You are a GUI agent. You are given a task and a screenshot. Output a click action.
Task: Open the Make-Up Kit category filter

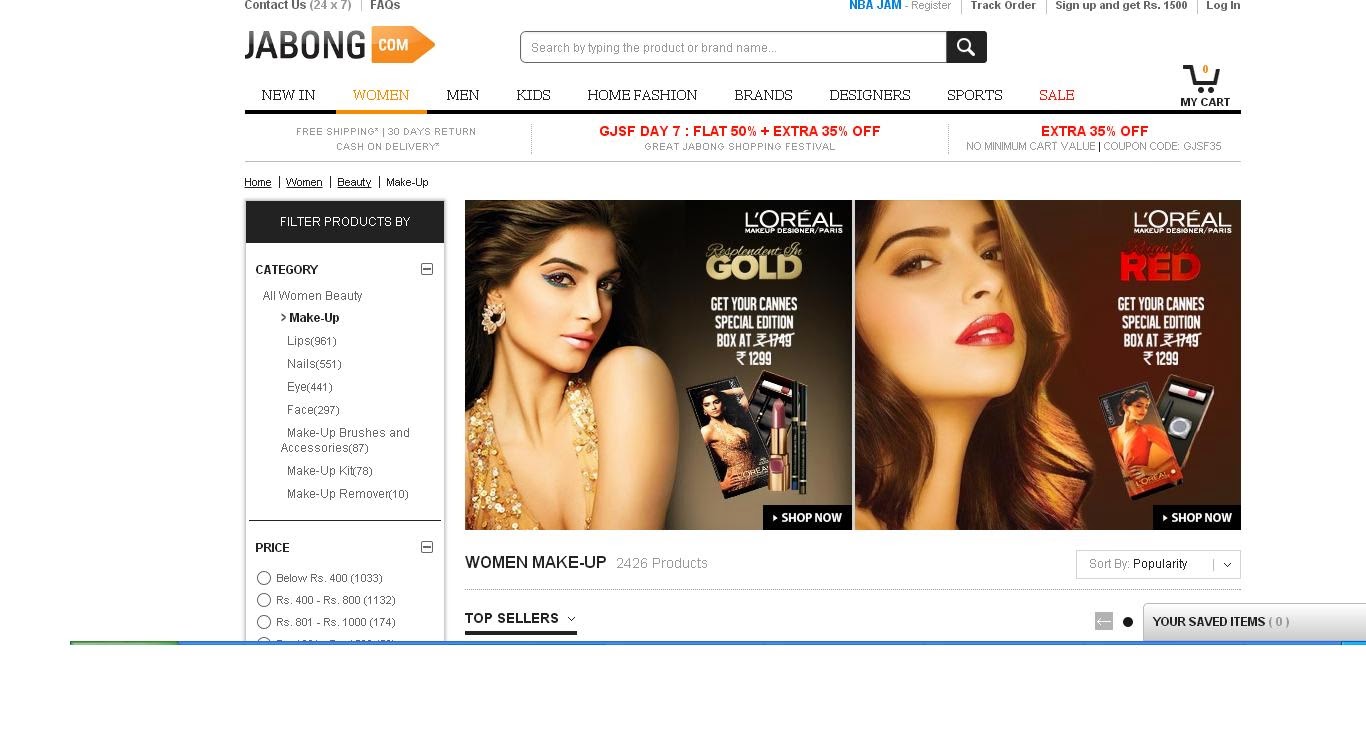[x=329, y=471]
